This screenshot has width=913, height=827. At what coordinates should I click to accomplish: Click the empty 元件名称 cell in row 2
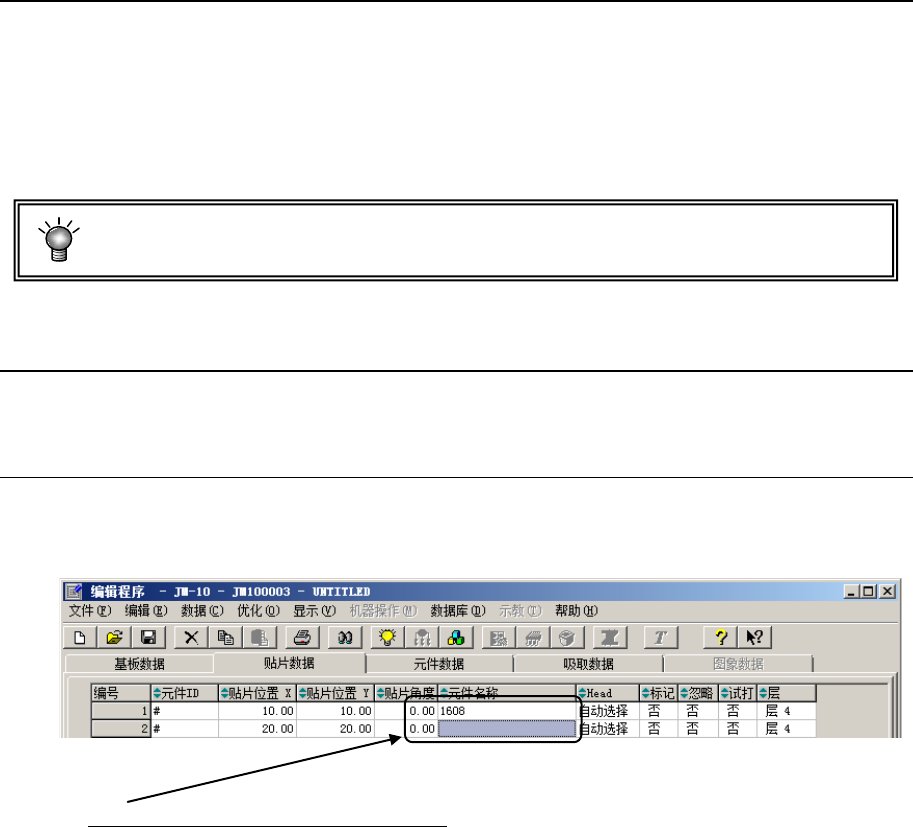[507, 729]
